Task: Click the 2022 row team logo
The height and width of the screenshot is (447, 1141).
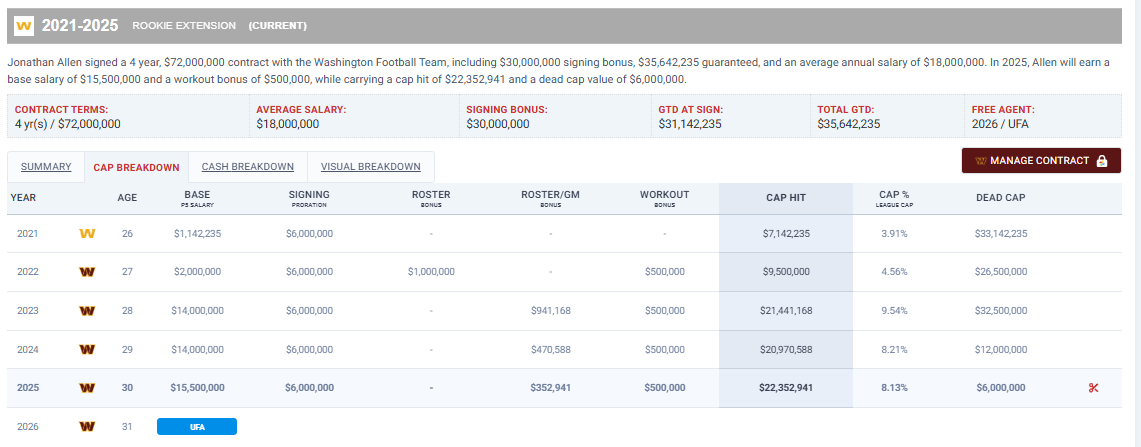Action: click(87, 272)
